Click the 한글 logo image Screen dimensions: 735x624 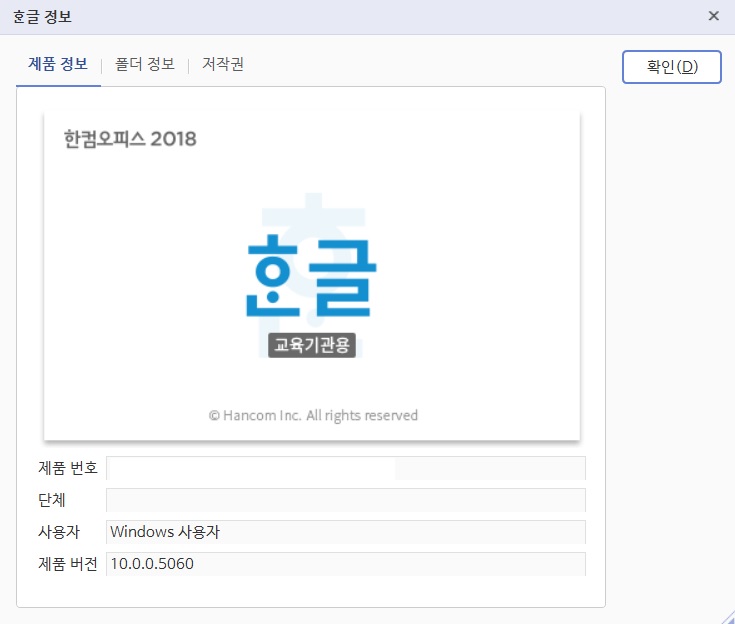[311, 276]
